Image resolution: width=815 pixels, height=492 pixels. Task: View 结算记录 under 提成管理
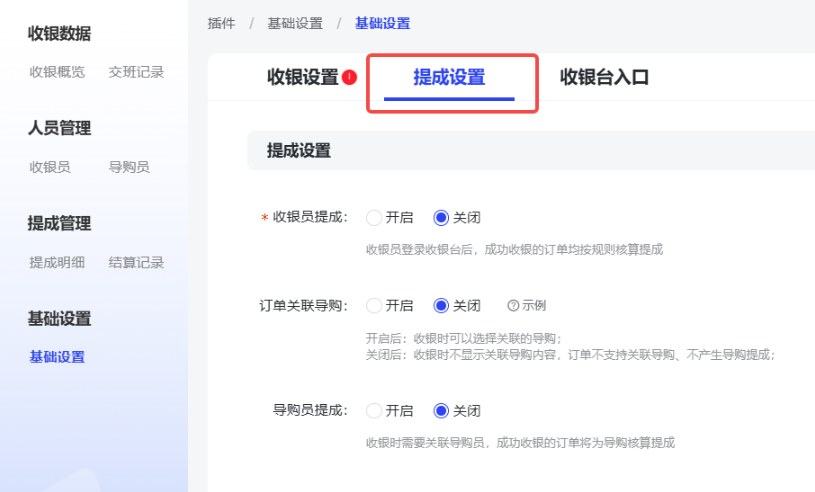(136, 262)
